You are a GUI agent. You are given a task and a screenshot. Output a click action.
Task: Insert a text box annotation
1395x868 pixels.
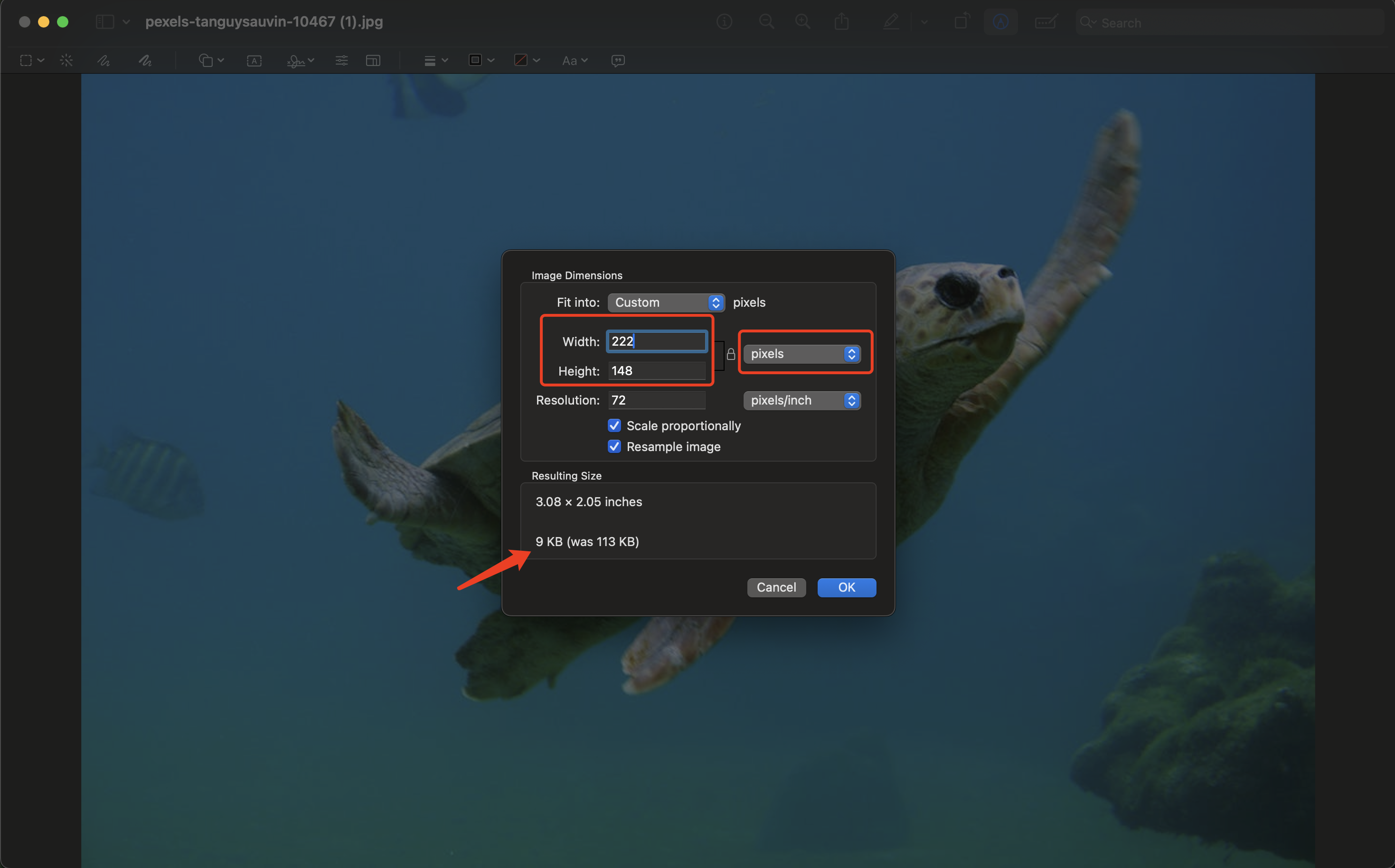(x=254, y=60)
